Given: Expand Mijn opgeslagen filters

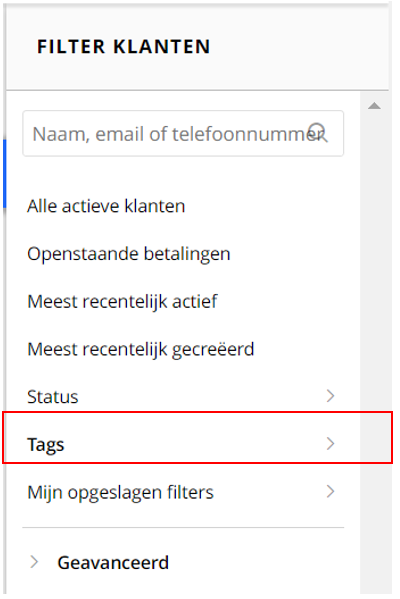Looking at the screenshot, I should (183, 492).
